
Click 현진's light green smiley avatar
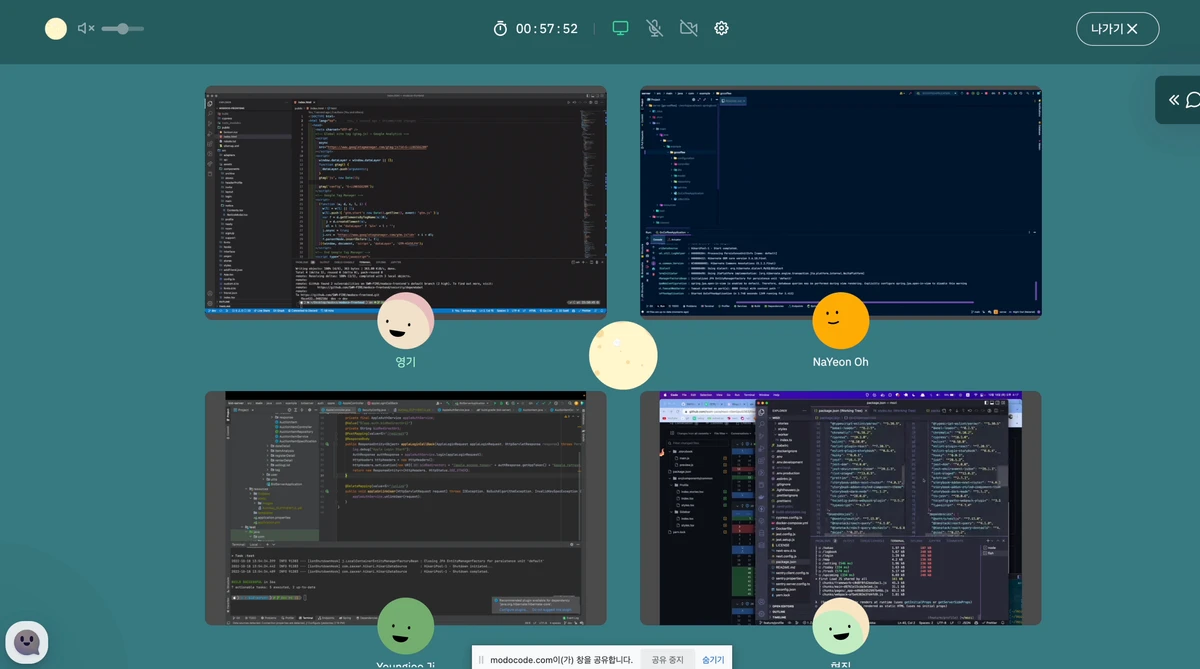pos(840,626)
